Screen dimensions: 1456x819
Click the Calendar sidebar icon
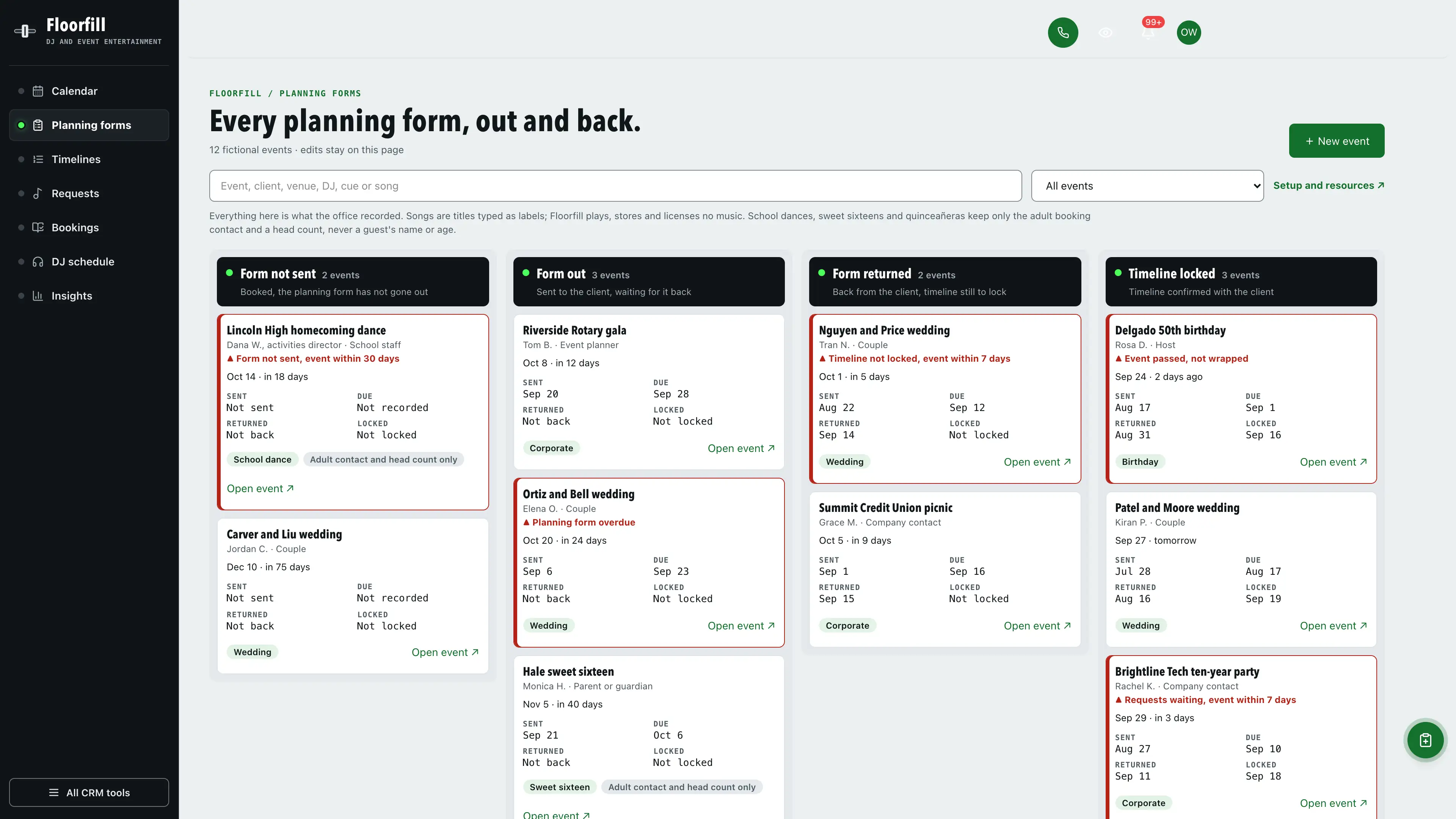(38, 91)
